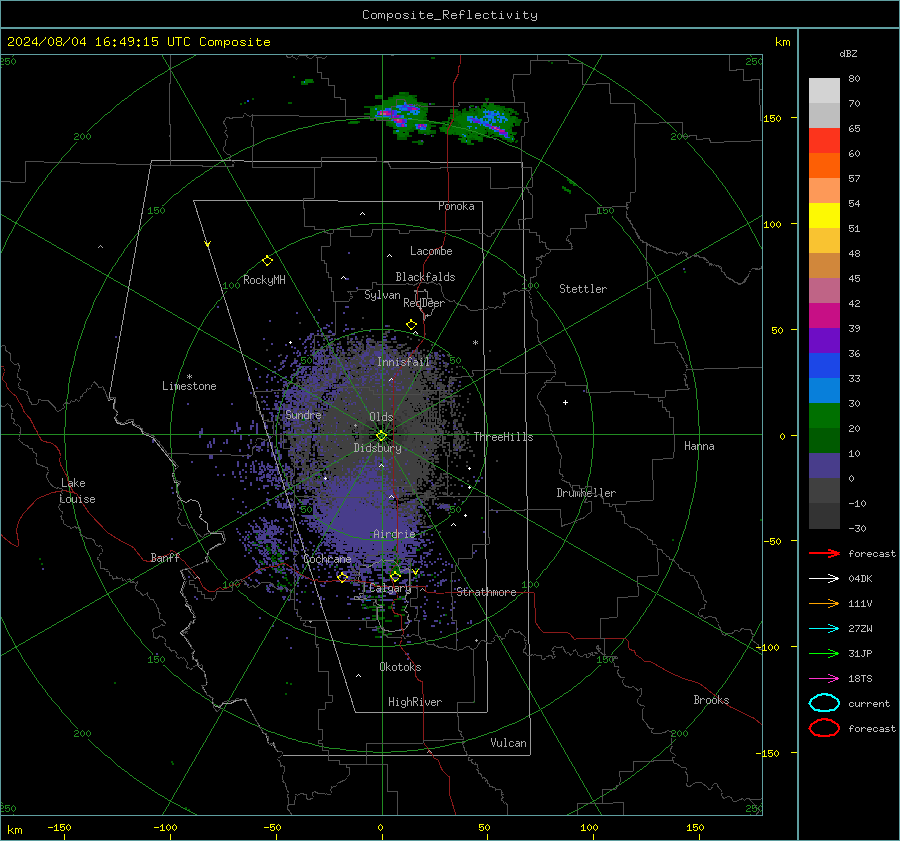Click the Composite_Reflectivity title
900x841 pixels.
pyautogui.click(x=450, y=15)
